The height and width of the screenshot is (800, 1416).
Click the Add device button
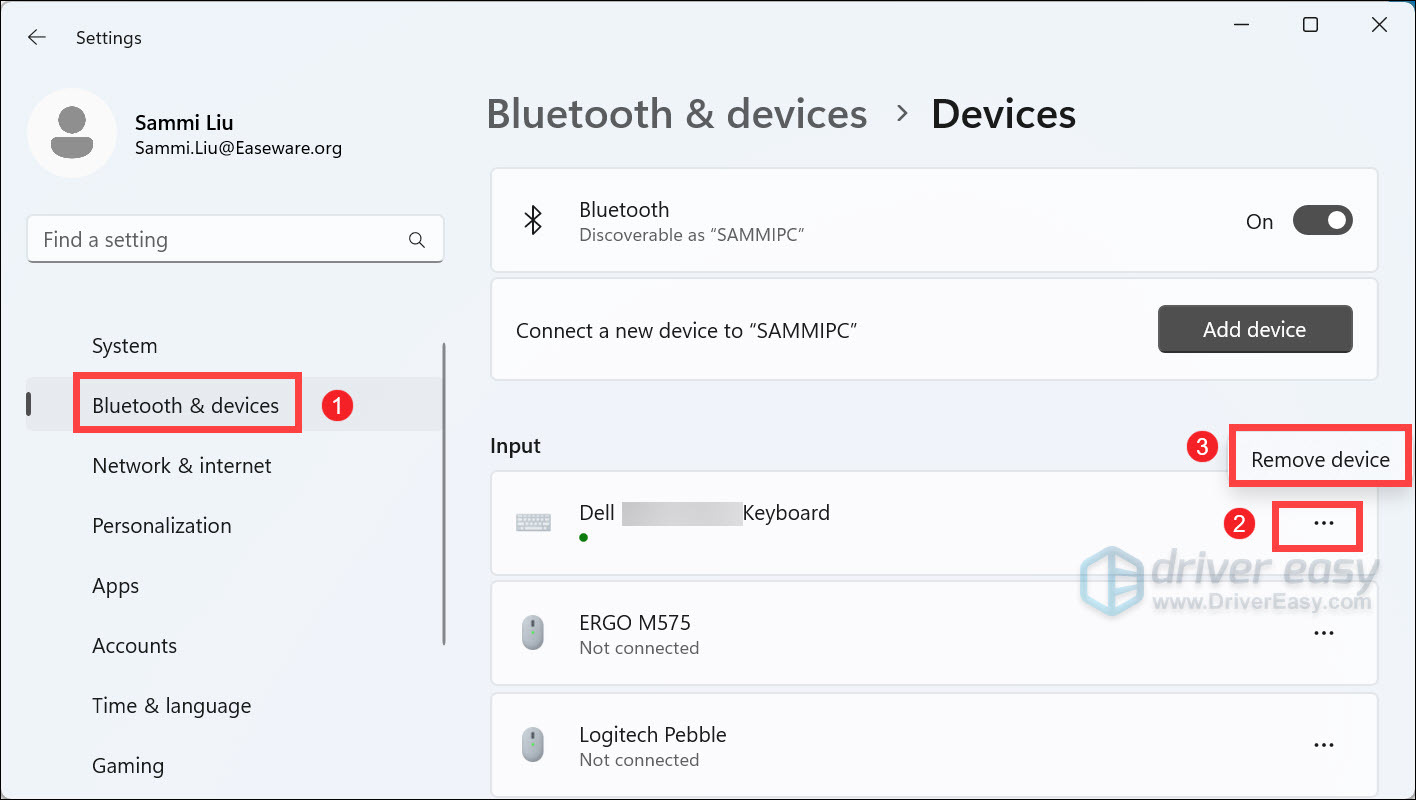[1254, 328]
